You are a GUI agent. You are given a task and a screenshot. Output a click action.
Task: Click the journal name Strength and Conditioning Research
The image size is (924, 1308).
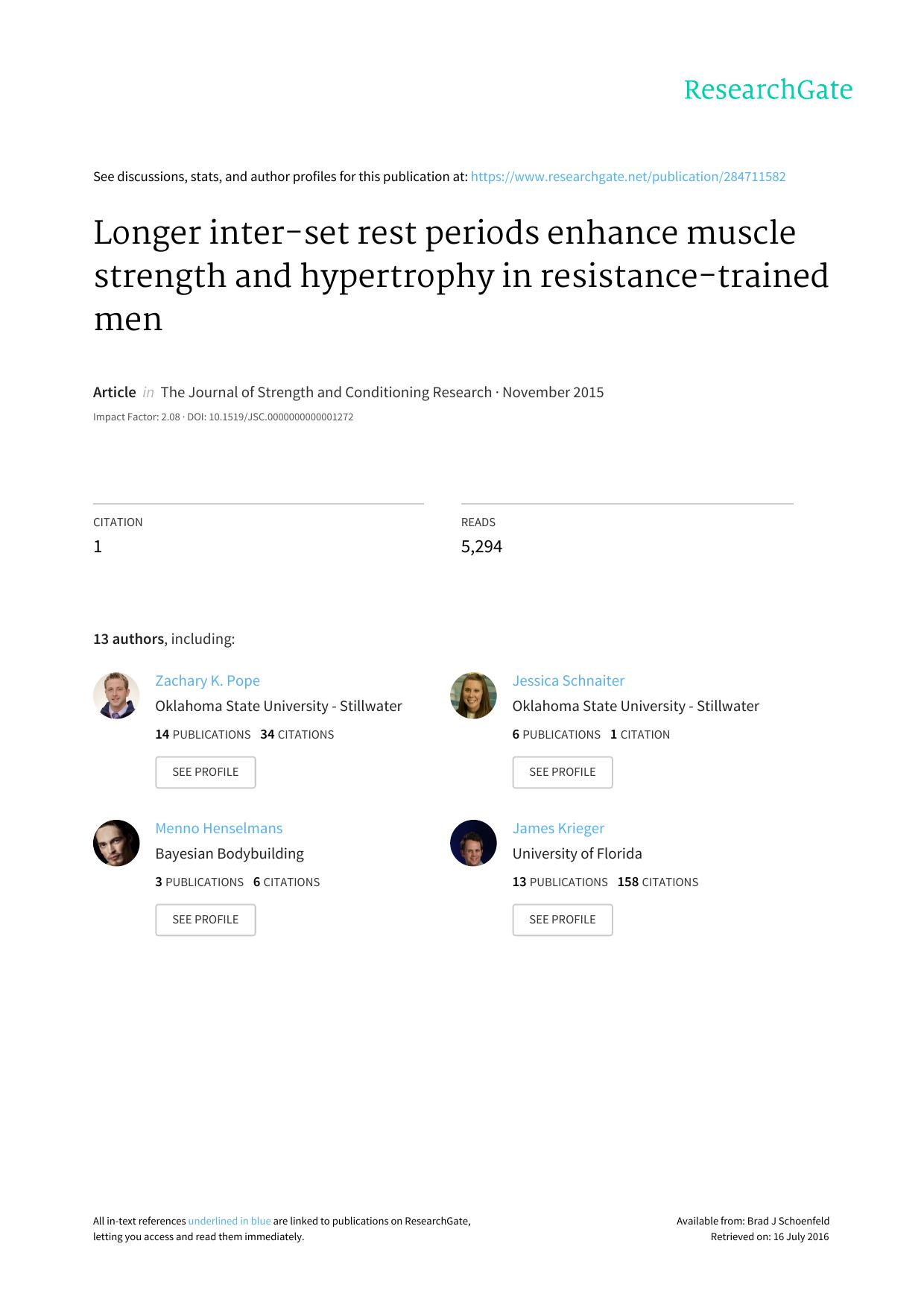pyautogui.click(x=326, y=392)
